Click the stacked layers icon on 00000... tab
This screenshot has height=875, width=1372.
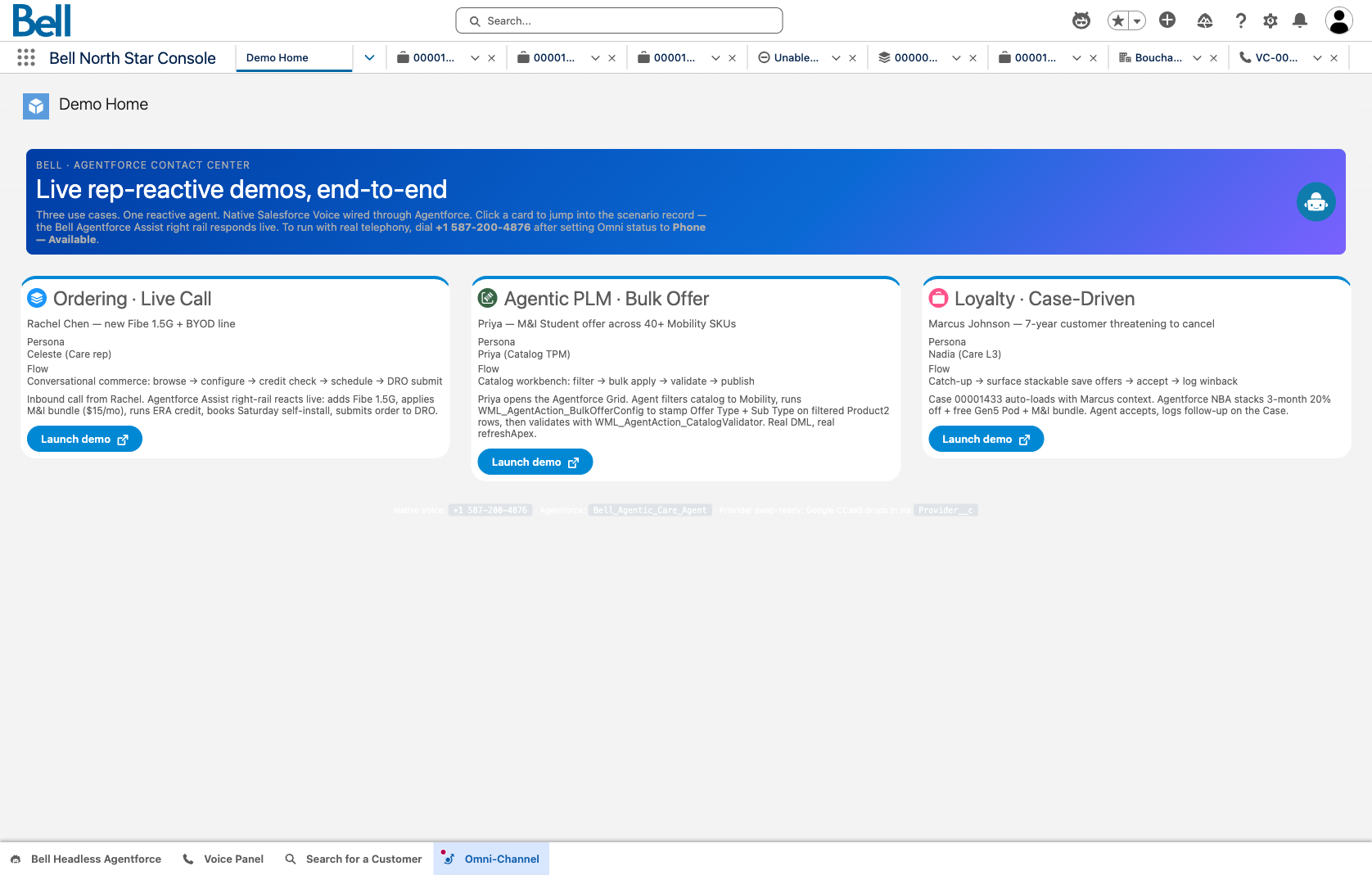tap(884, 57)
